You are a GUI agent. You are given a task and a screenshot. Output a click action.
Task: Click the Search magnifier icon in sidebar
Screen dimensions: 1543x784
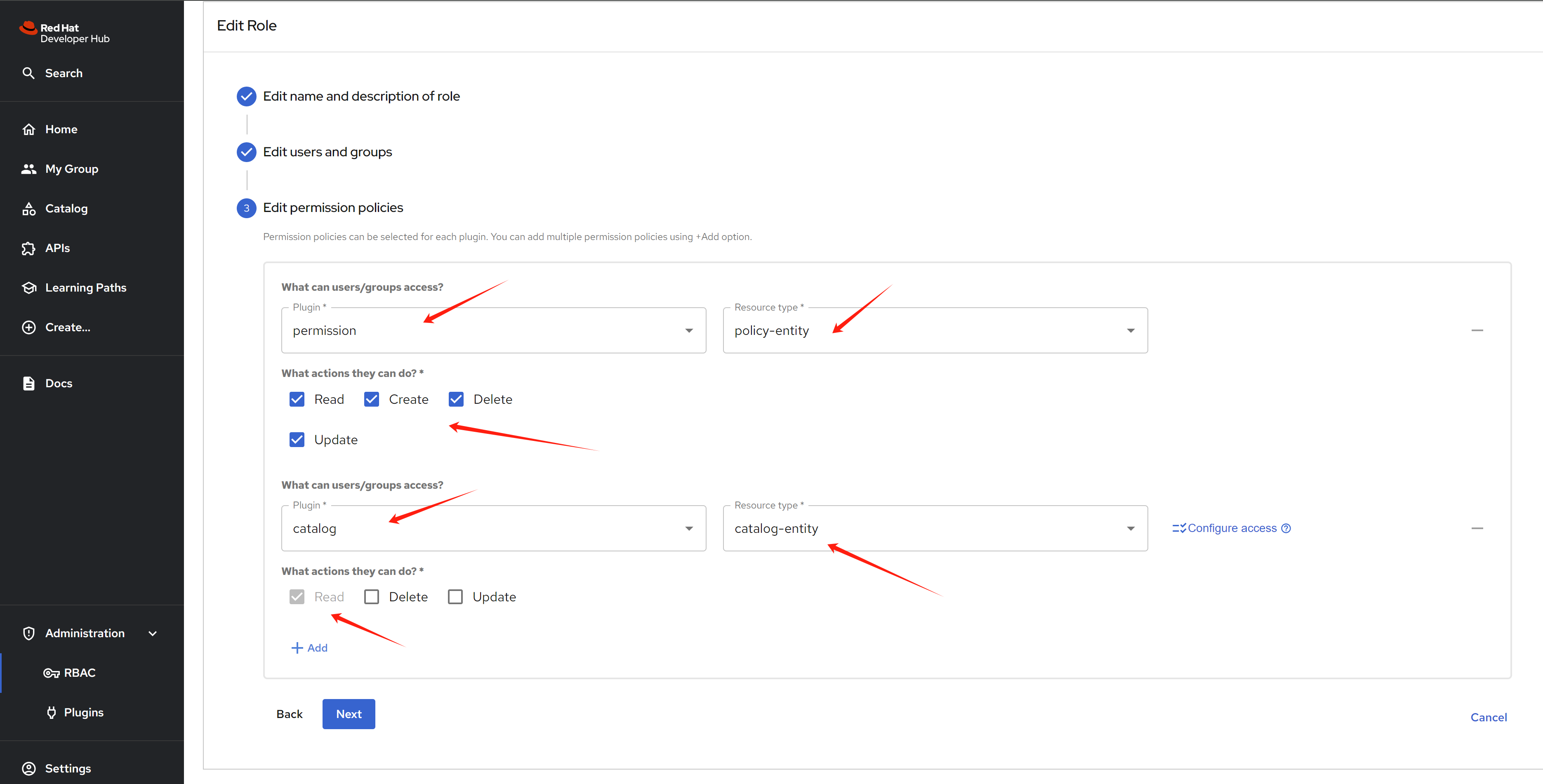click(28, 73)
